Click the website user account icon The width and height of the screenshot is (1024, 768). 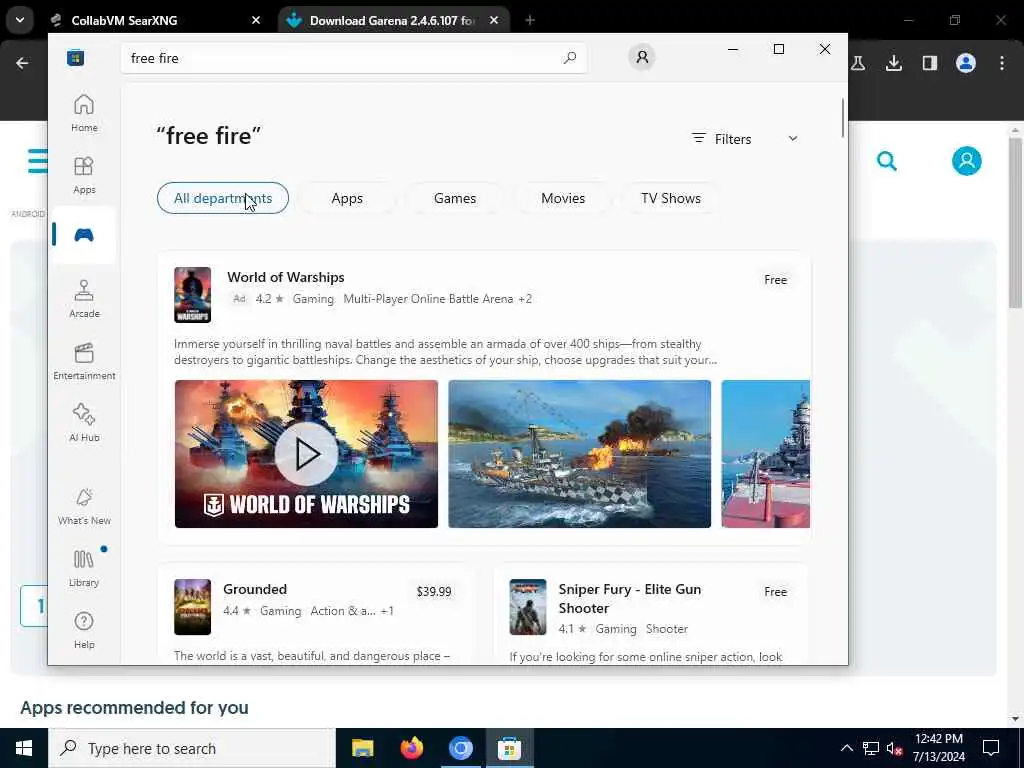pos(967,161)
